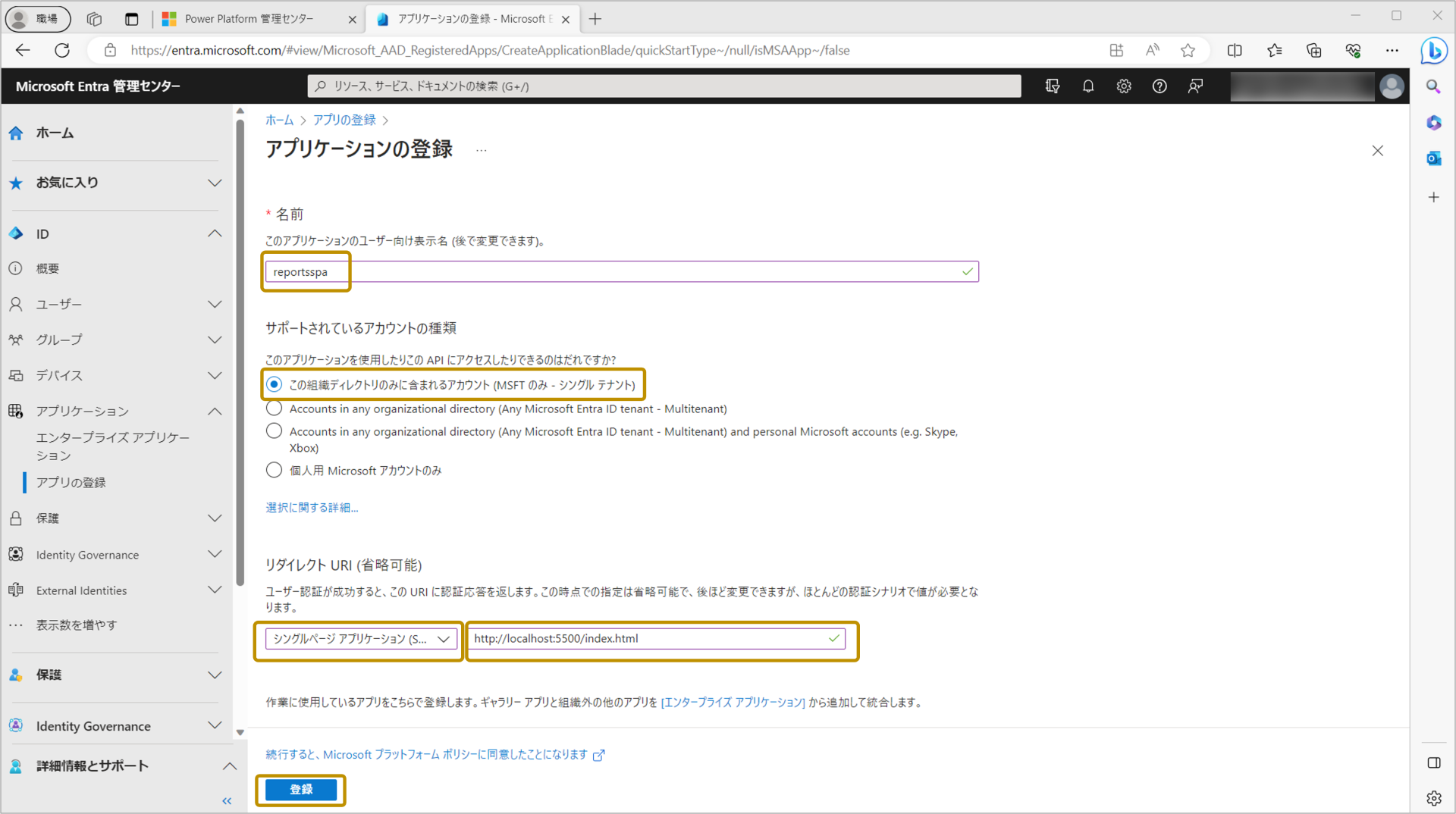Image resolution: width=1456 pixels, height=814 pixels.
Task: Open the help question mark icon
Action: click(x=1159, y=86)
